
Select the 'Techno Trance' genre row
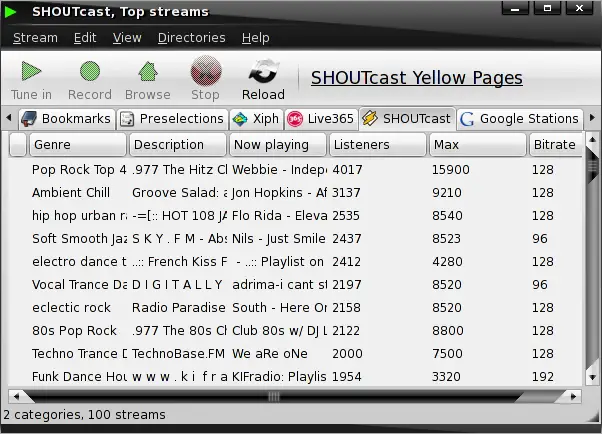pos(295,354)
